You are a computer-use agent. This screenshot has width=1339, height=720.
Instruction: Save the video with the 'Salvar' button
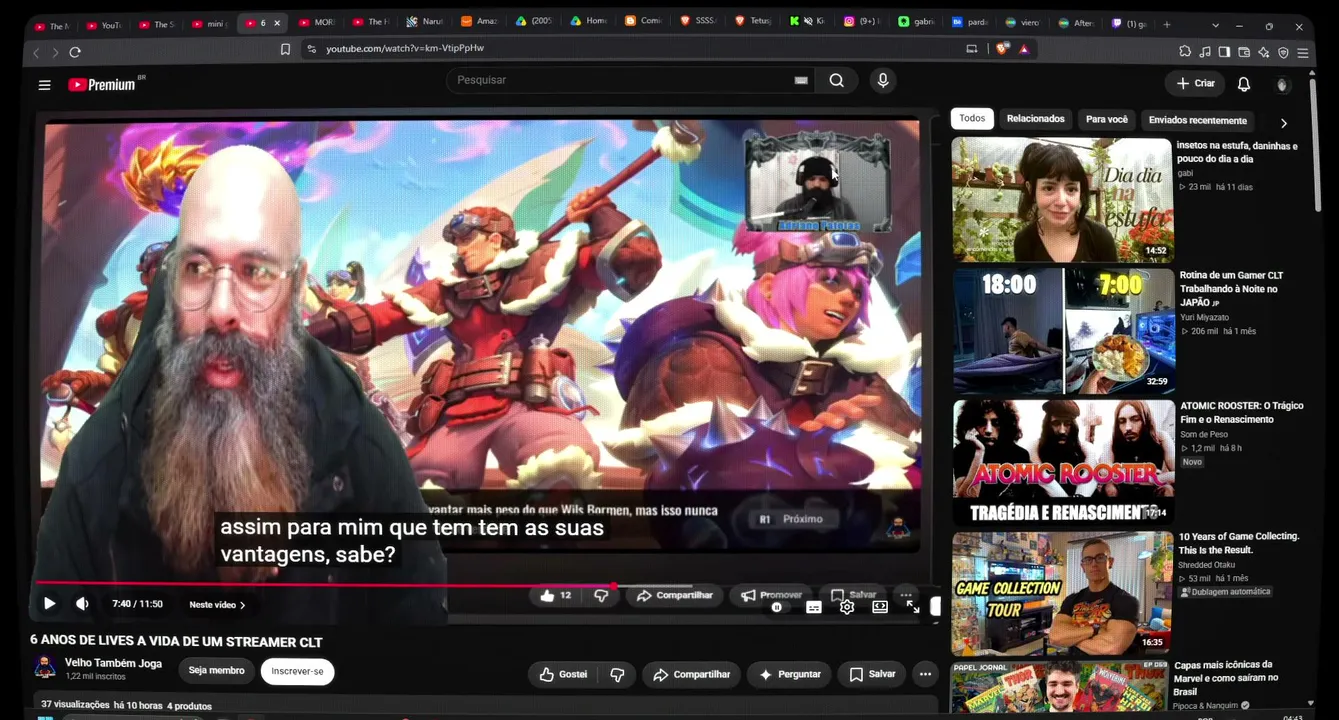coord(872,675)
